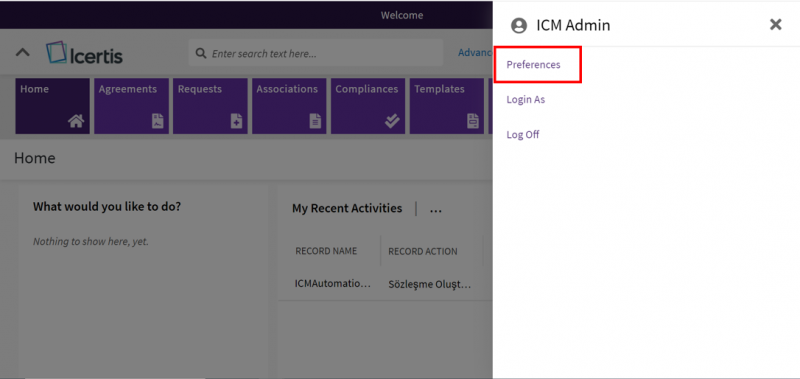800x379 pixels.
Task: Choose Login As in the user panel
Action: tap(526, 99)
